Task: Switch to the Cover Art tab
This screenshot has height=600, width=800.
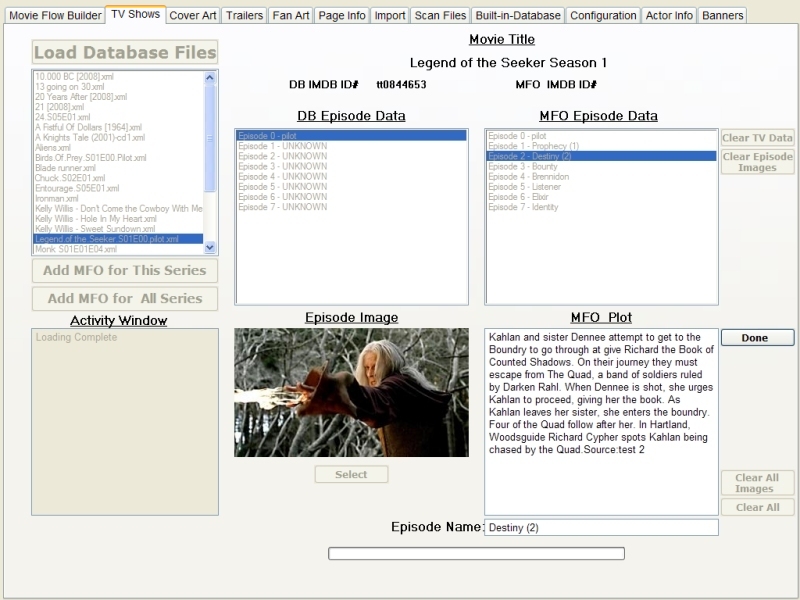Action: pyautogui.click(x=191, y=16)
